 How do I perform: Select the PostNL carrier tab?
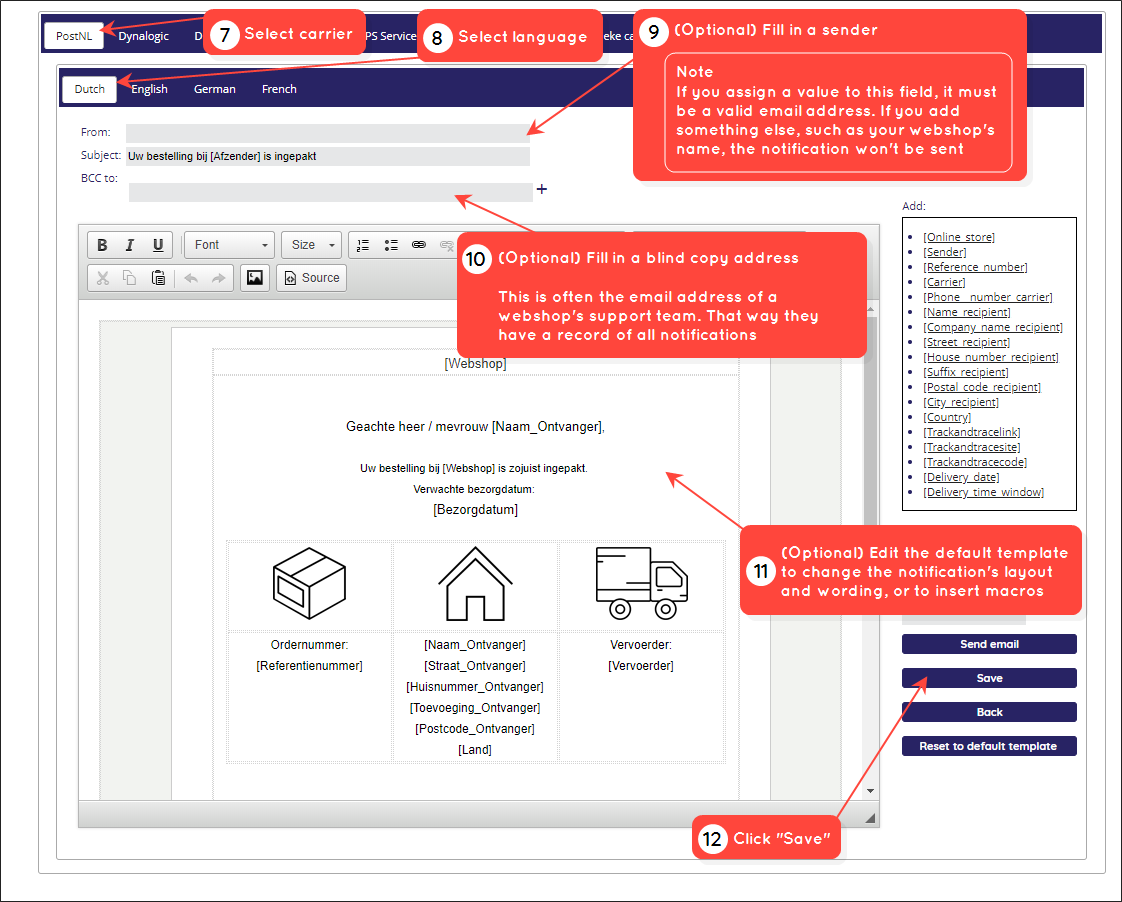coord(74,36)
